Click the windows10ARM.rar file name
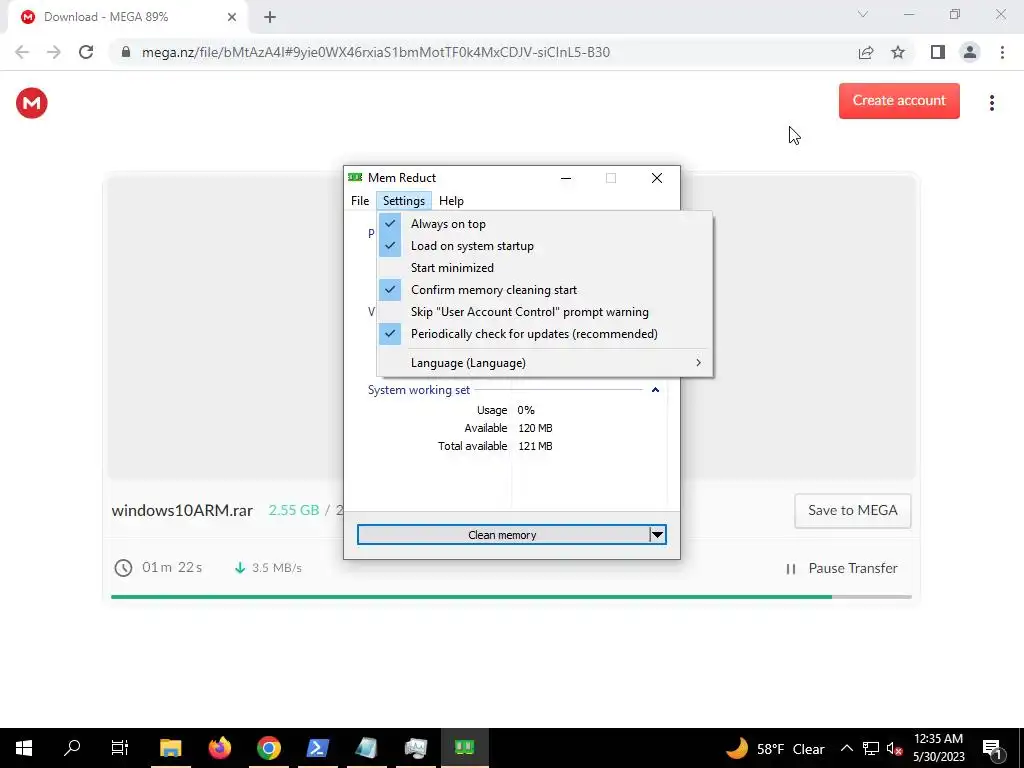 click(182, 511)
